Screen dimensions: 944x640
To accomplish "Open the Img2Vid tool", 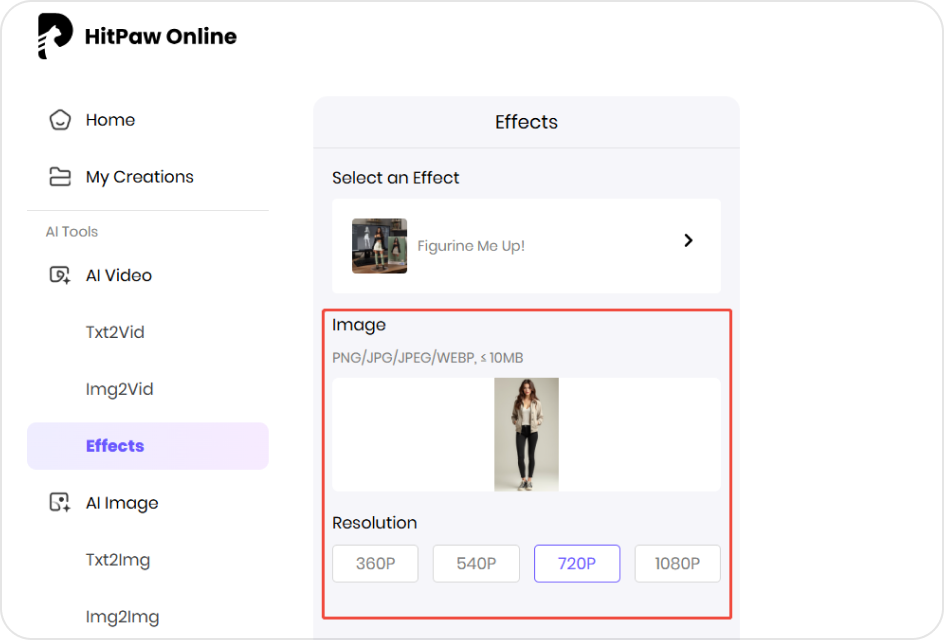I will tap(118, 389).
